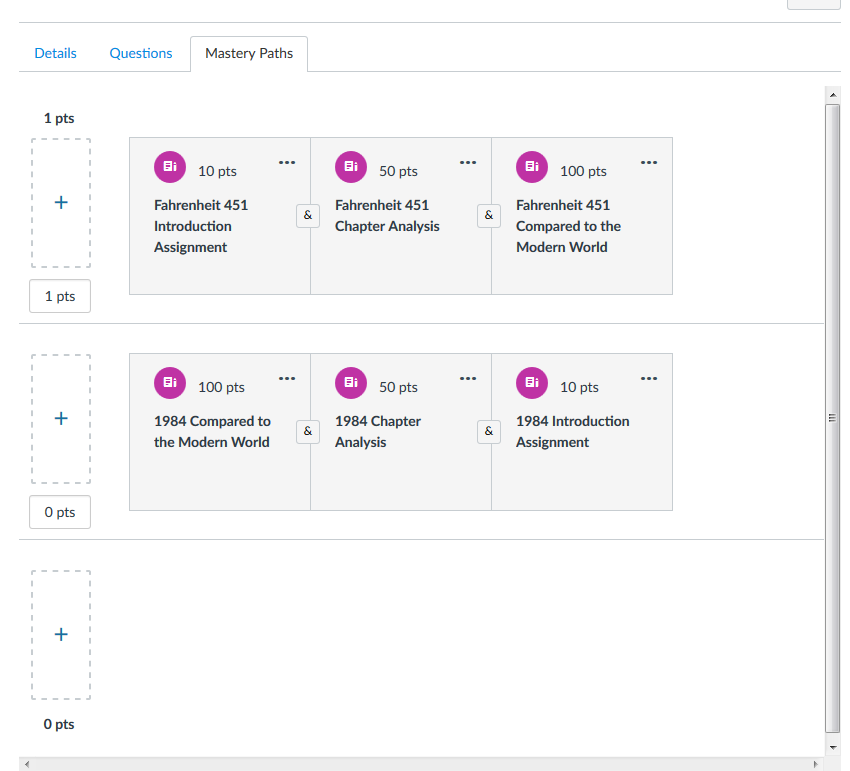Viewport: 850px width, 771px height.
Task: Click the Fahrenheit 451 Chapter Analysis quiz icon
Action: point(351,167)
